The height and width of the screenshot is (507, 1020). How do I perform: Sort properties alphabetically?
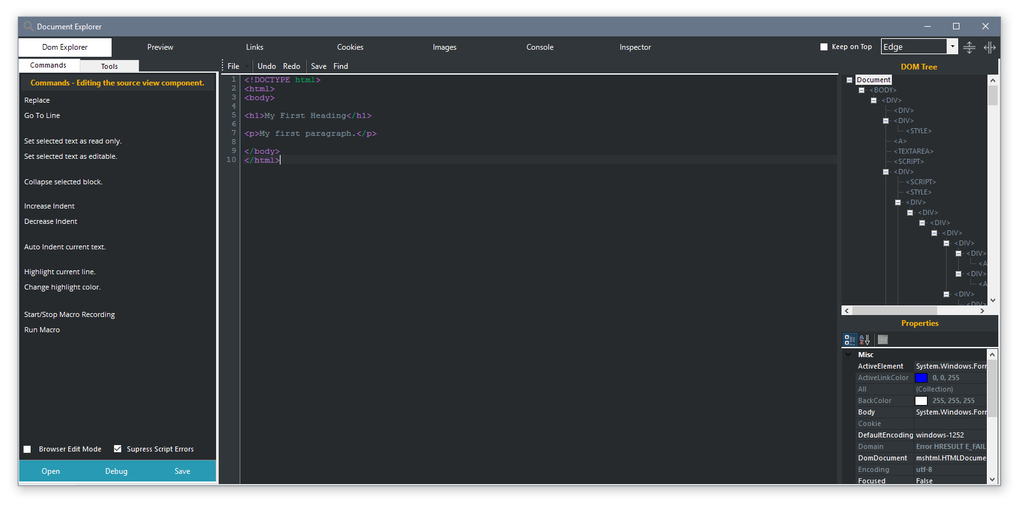tap(865, 340)
